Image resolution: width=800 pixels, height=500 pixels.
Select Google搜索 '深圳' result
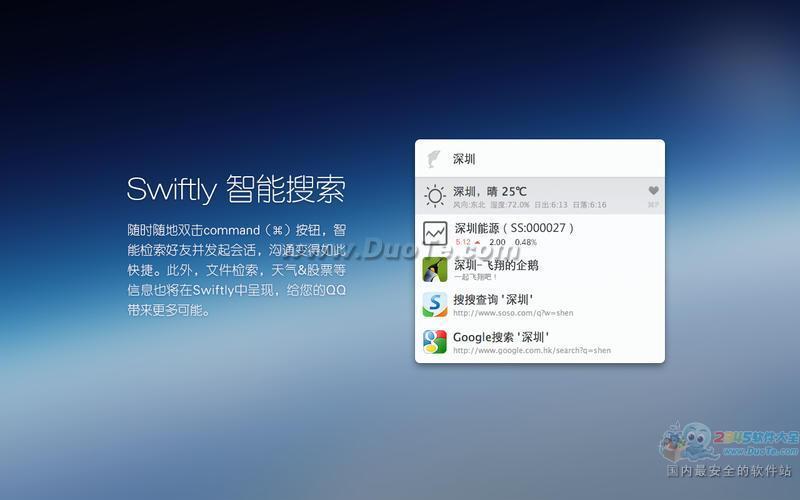(x=540, y=342)
